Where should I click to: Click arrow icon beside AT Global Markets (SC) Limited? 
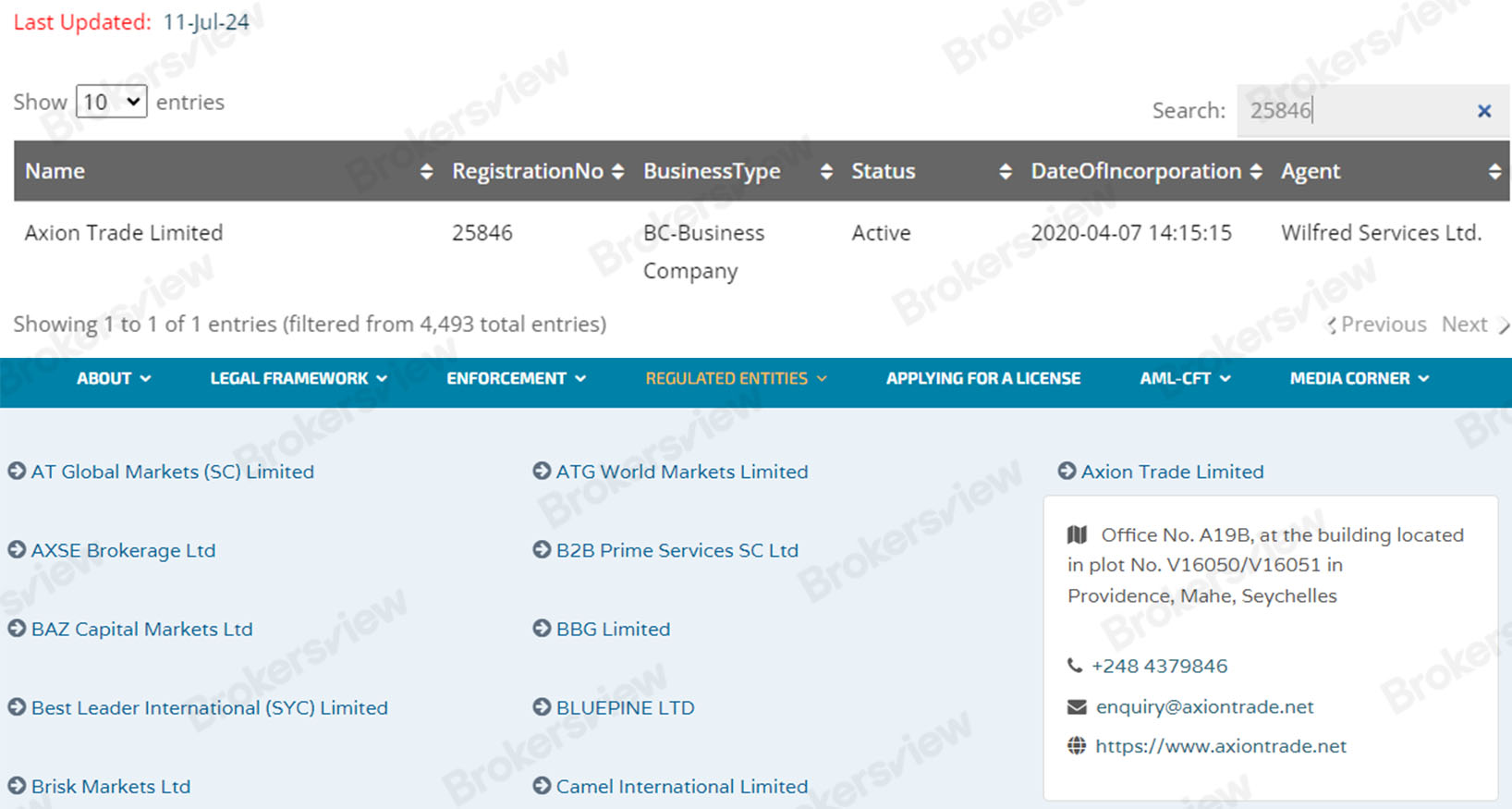[x=17, y=471]
